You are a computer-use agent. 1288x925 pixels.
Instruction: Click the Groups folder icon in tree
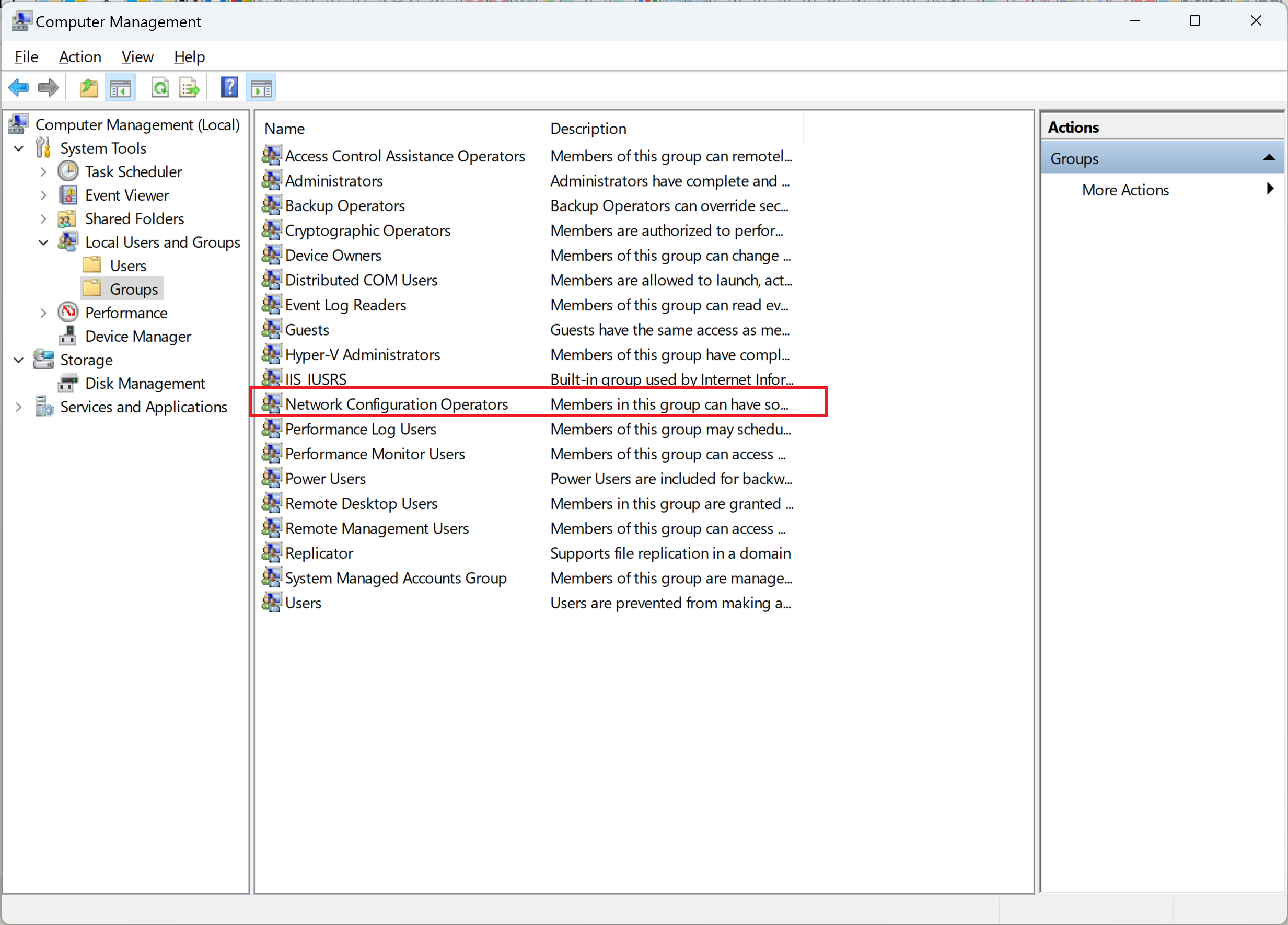point(92,288)
